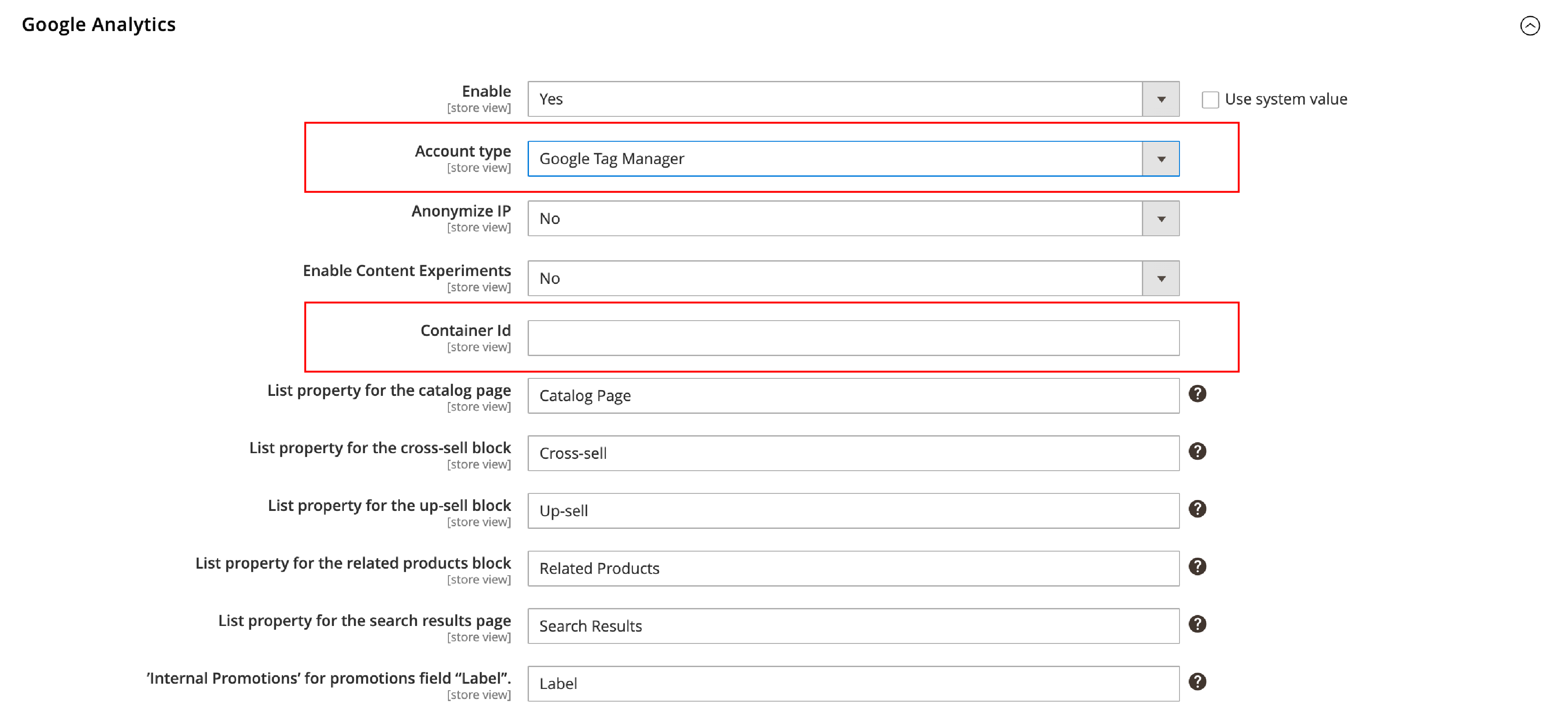
Task: Click the Account type label
Action: coord(462,151)
